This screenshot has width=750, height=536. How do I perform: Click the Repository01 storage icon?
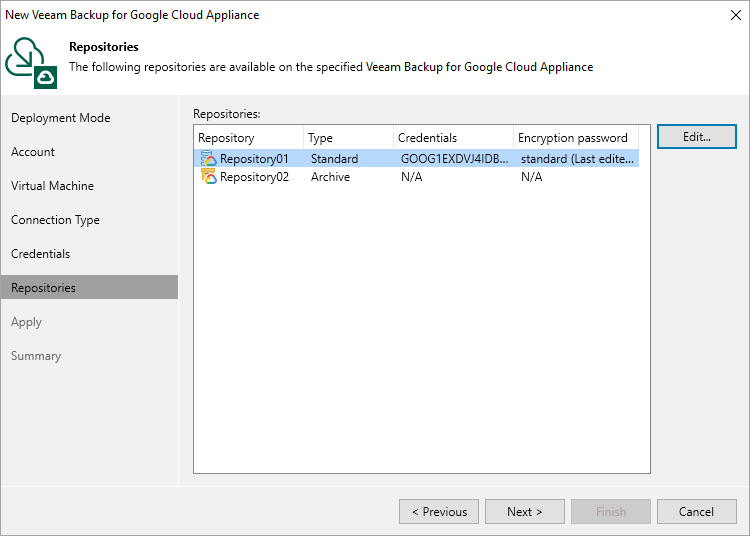point(208,158)
